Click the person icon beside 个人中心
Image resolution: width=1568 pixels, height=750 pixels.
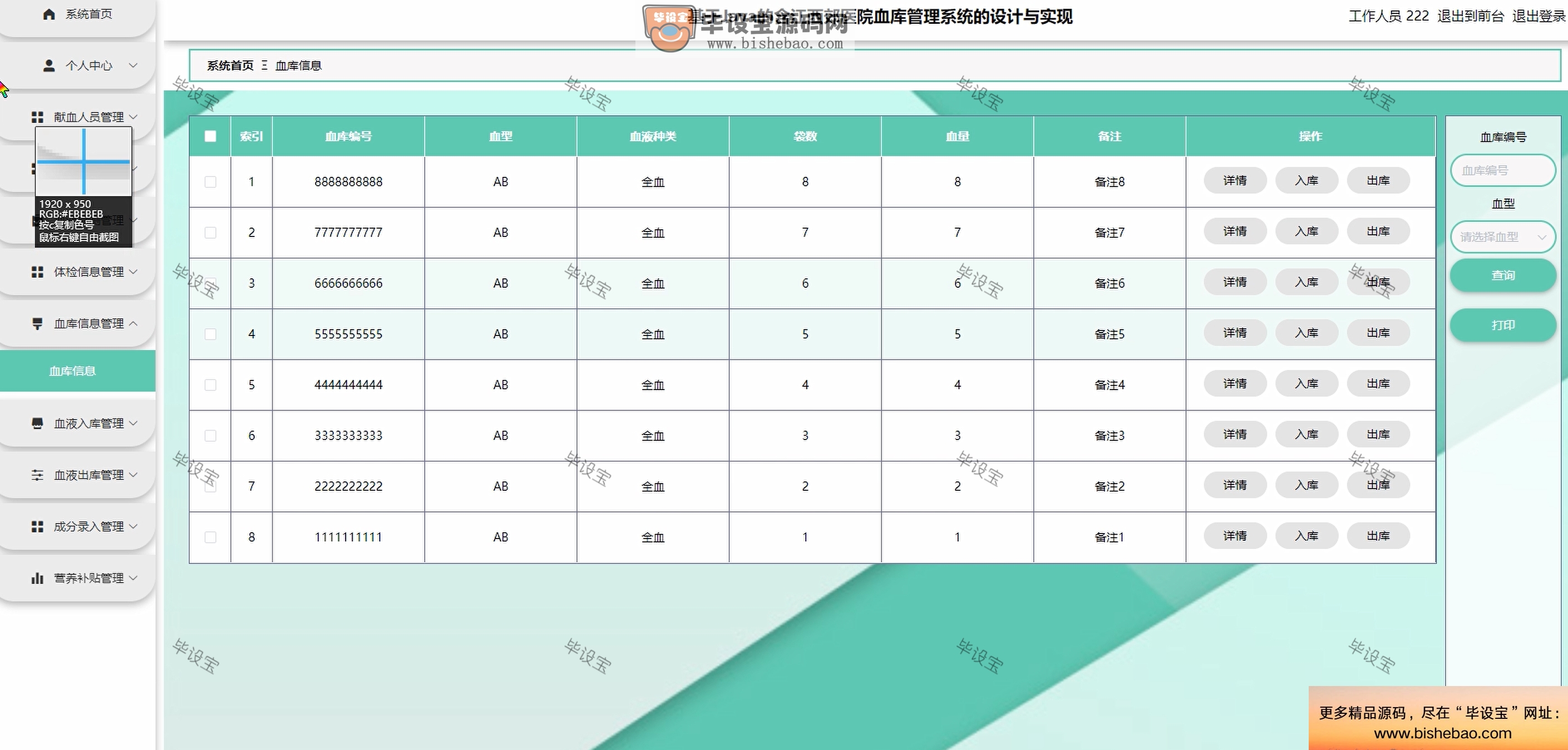(x=50, y=65)
